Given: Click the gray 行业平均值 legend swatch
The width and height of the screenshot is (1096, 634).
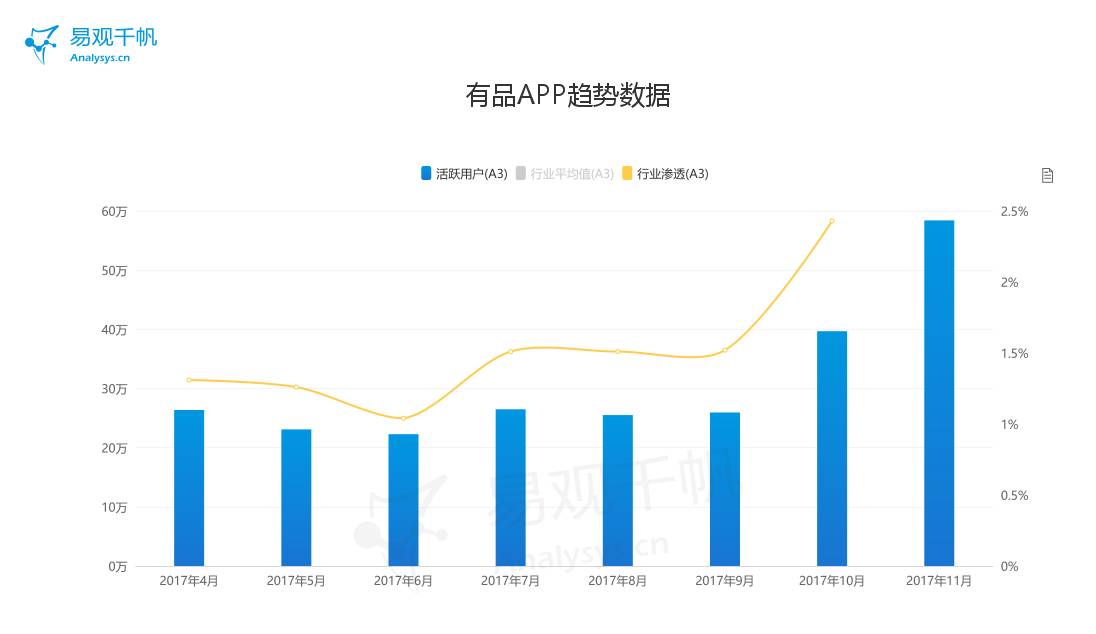Looking at the screenshot, I should [x=521, y=173].
